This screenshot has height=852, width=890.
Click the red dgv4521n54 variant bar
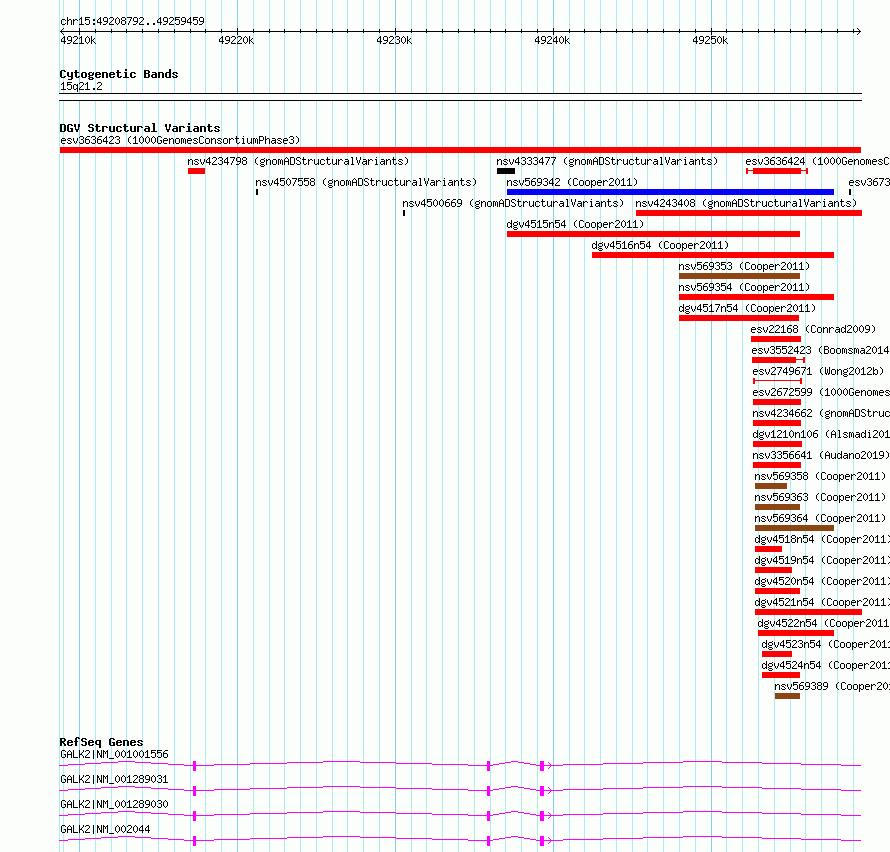coord(808,612)
